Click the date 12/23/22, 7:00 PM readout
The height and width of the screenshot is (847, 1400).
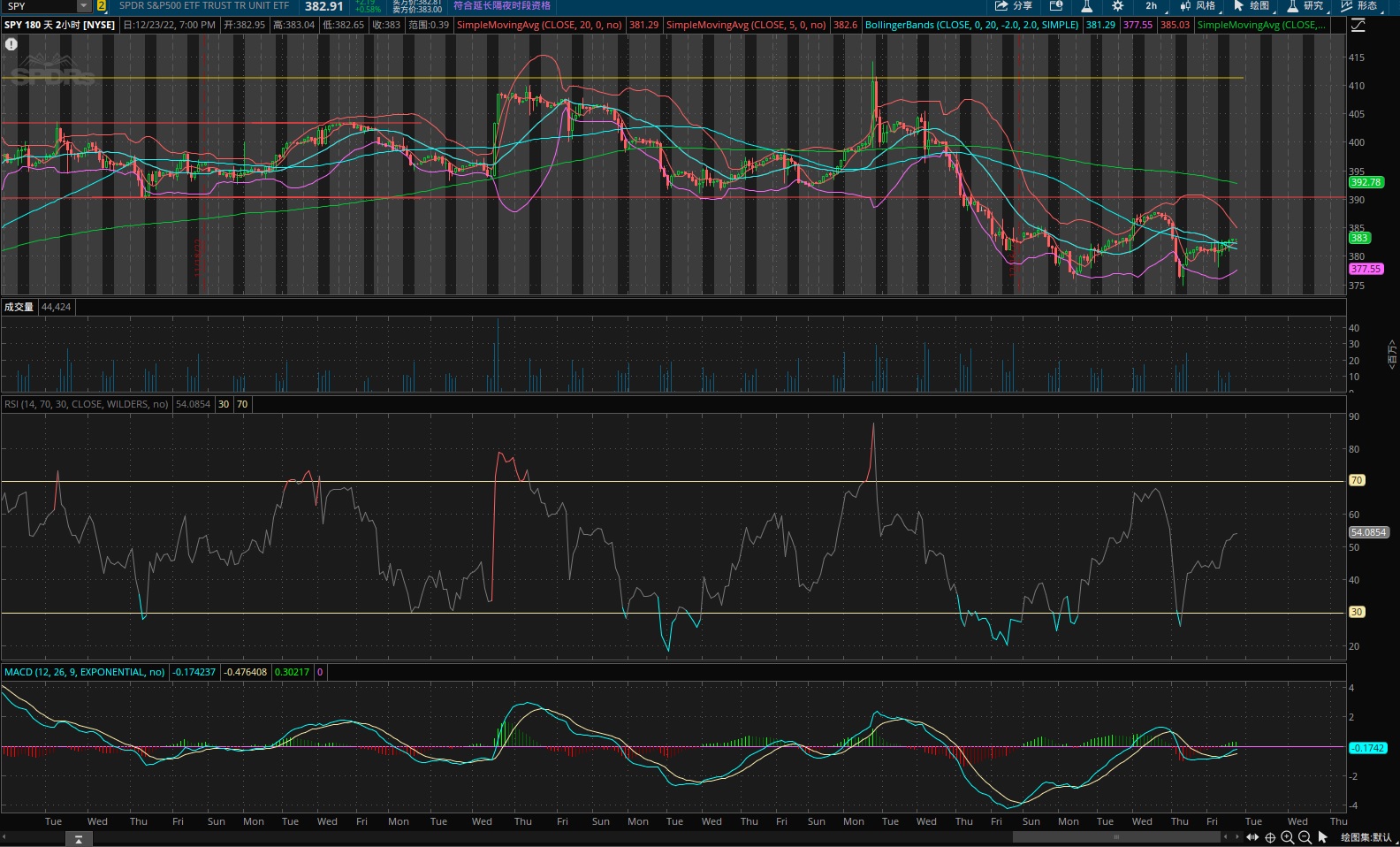[x=170, y=25]
